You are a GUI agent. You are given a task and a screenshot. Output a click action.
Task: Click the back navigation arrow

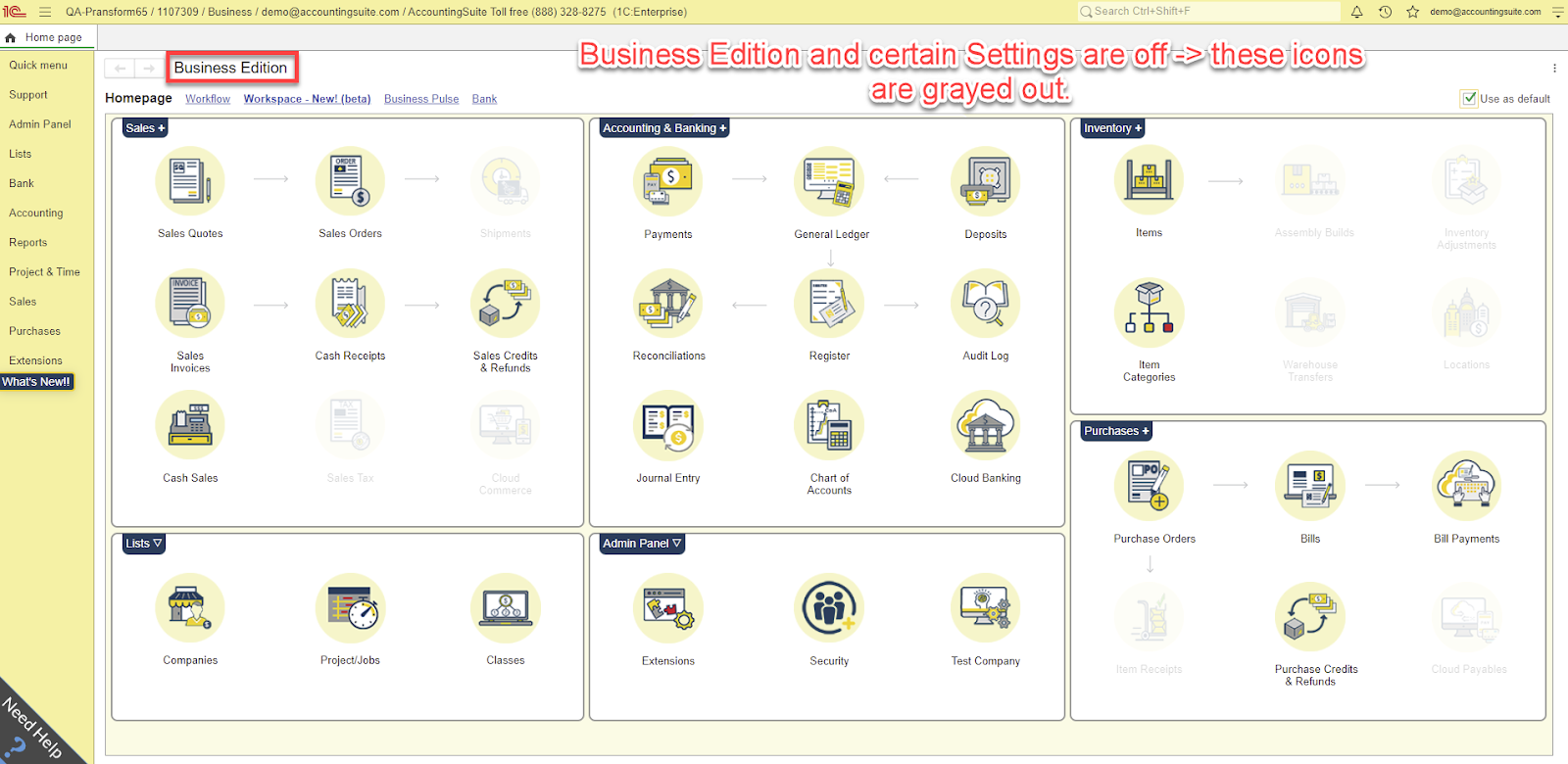coord(120,69)
